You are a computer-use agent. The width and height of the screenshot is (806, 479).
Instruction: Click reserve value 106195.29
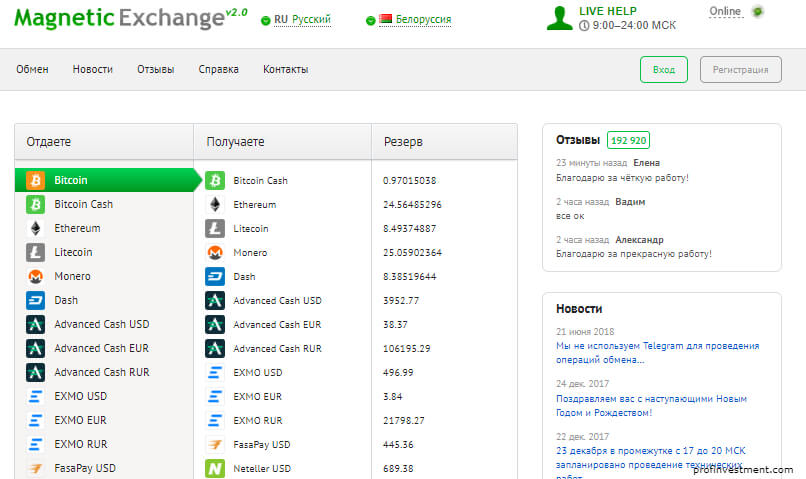pyautogui.click(x=407, y=348)
